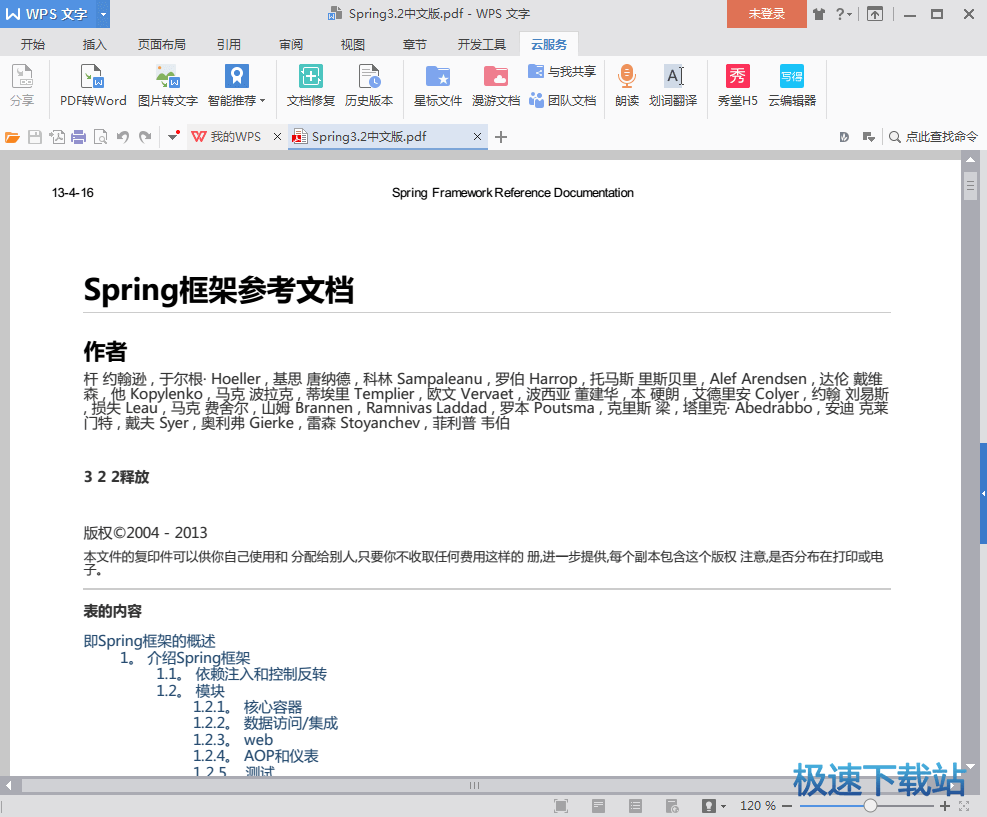Image resolution: width=987 pixels, height=817 pixels.
Task: Close the 我的WPS tab
Action: [277, 137]
